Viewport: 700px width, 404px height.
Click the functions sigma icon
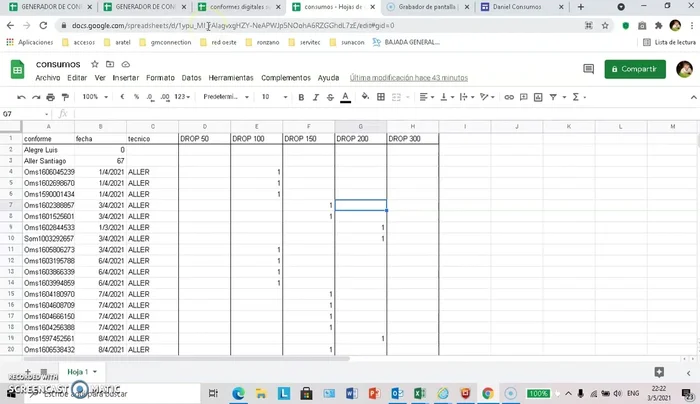coord(580,97)
